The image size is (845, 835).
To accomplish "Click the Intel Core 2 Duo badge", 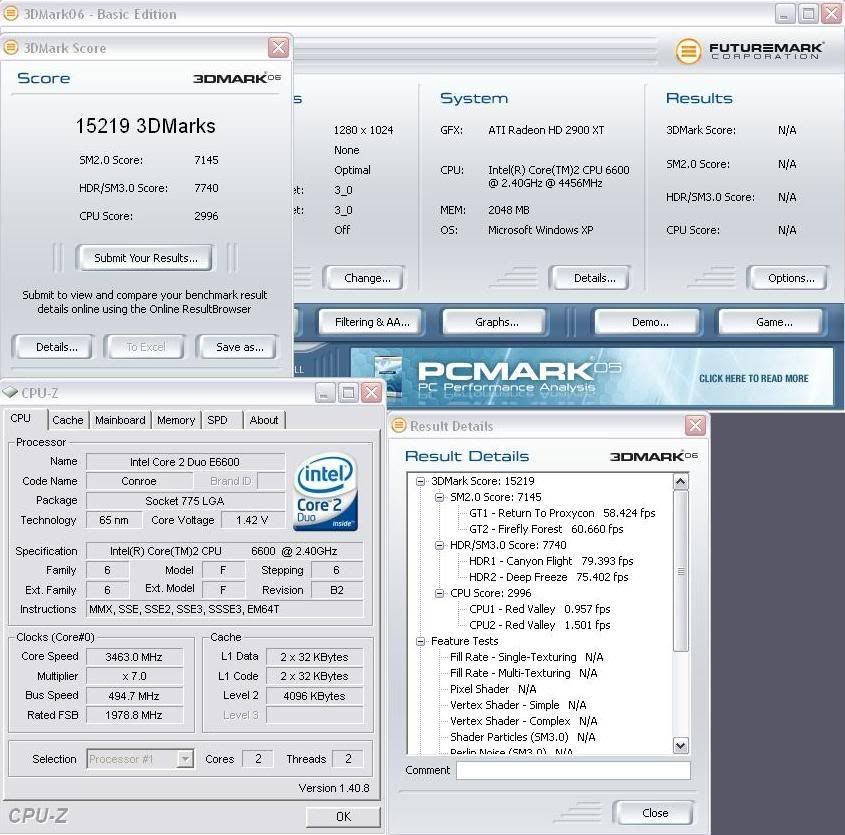I will (x=325, y=492).
